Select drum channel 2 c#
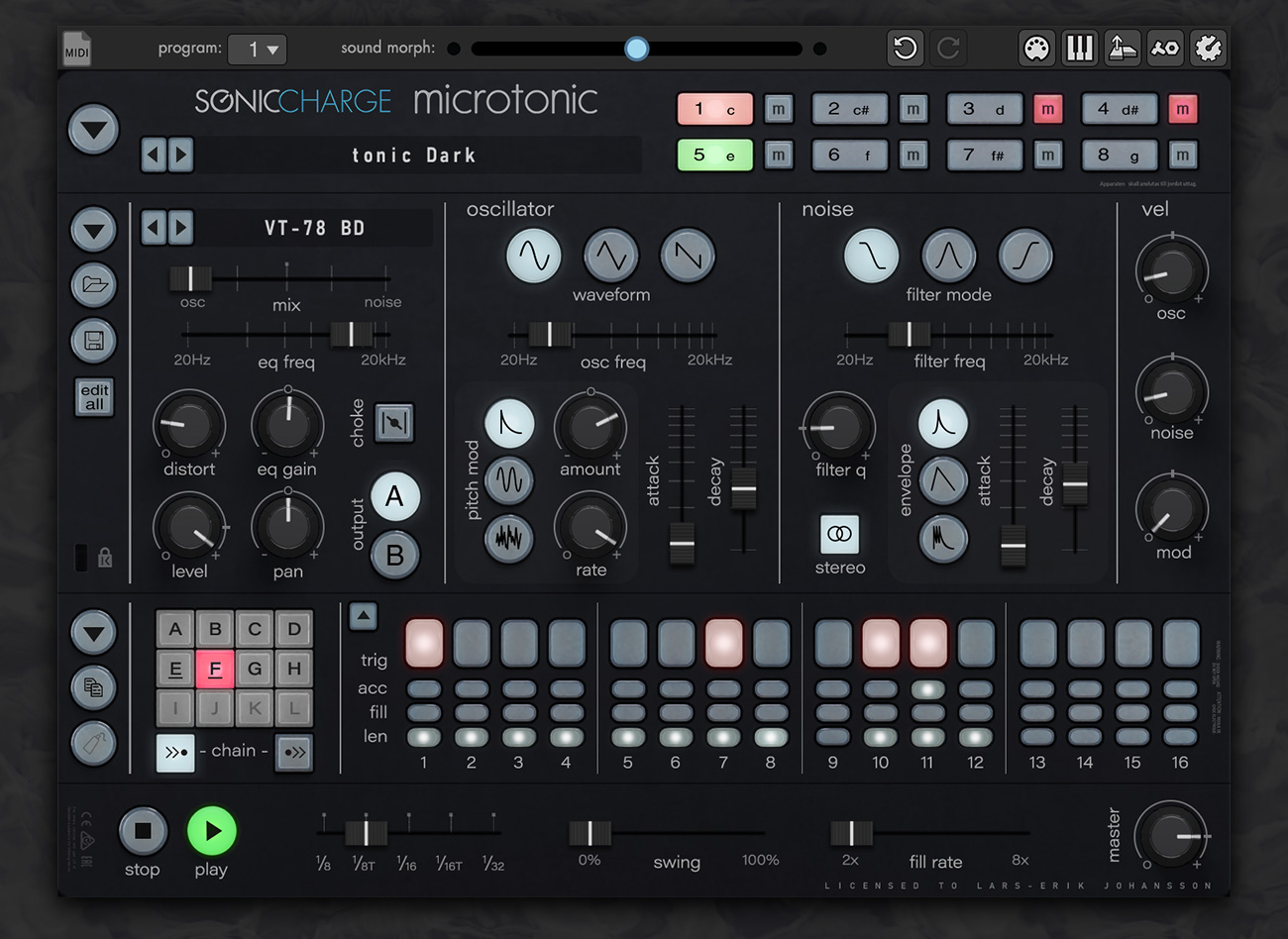 pyautogui.click(x=849, y=109)
